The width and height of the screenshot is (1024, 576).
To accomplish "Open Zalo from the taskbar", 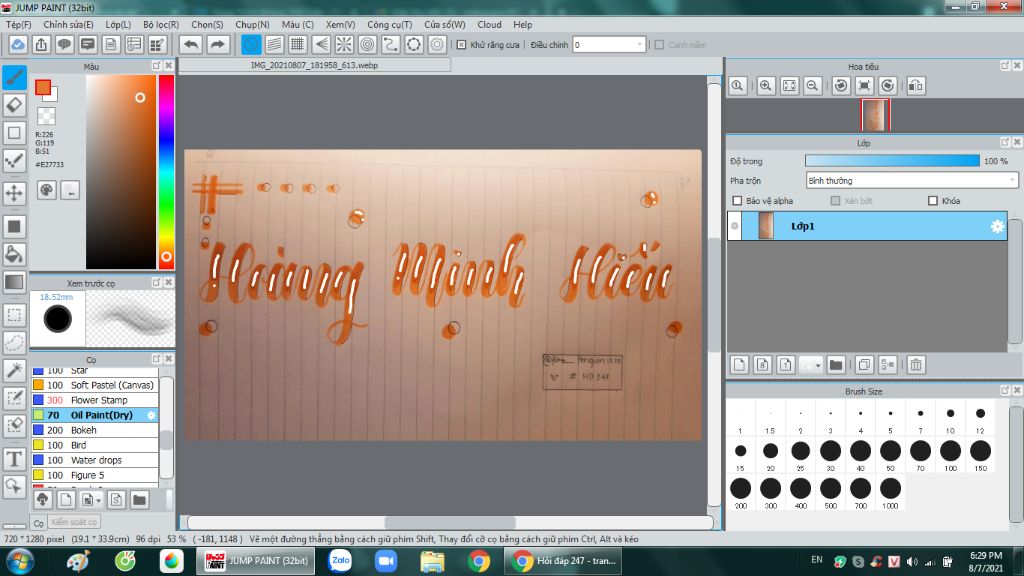I will 340,560.
